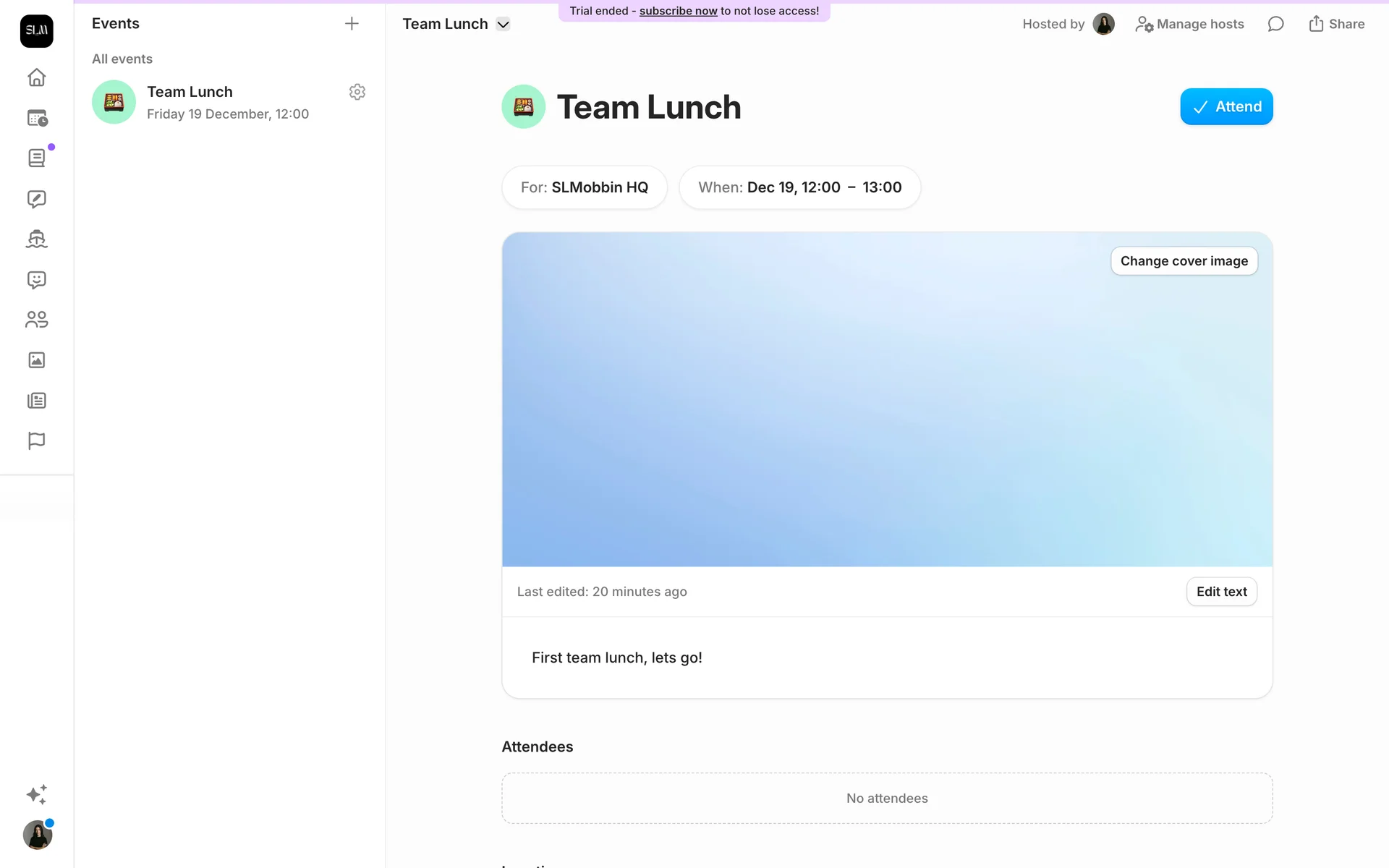1389x868 pixels.
Task: Click the people/members sidebar icon
Action: coord(36,320)
